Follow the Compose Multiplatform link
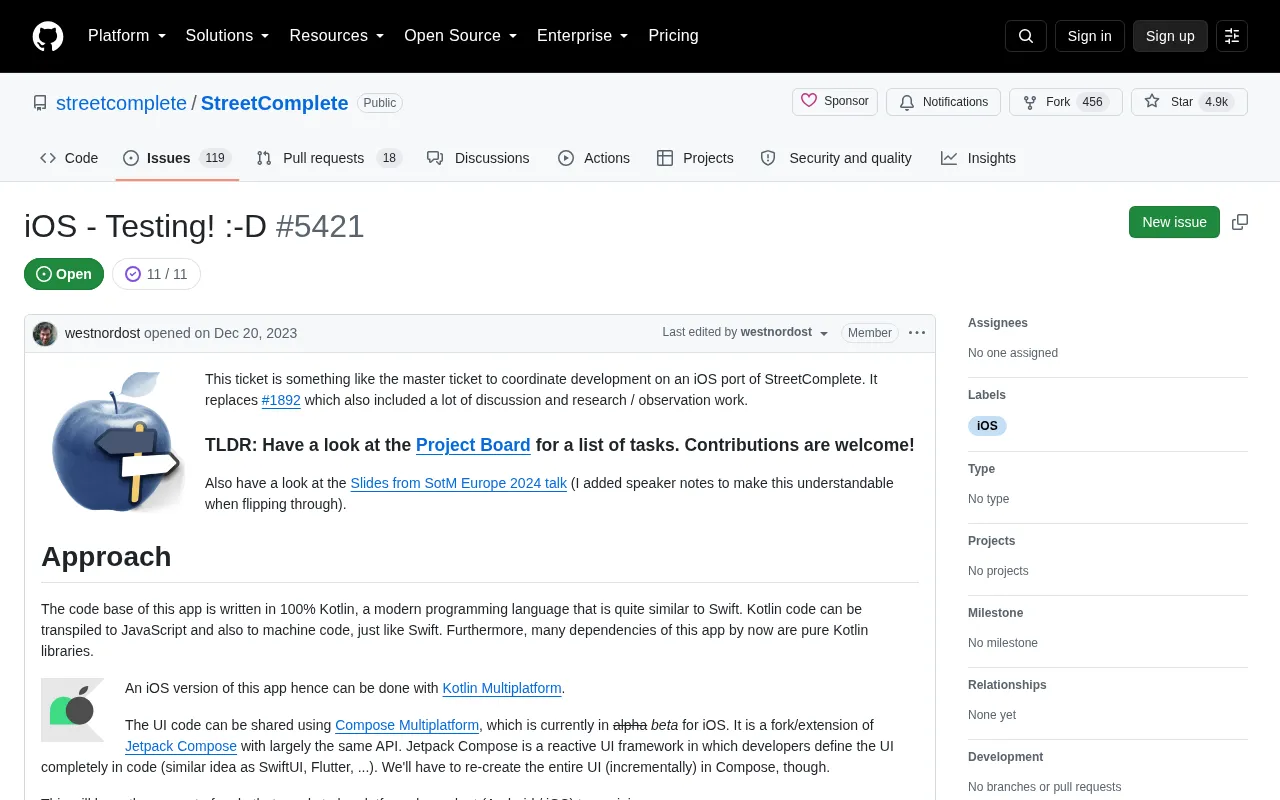The height and width of the screenshot is (800, 1280). tap(407, 725)
